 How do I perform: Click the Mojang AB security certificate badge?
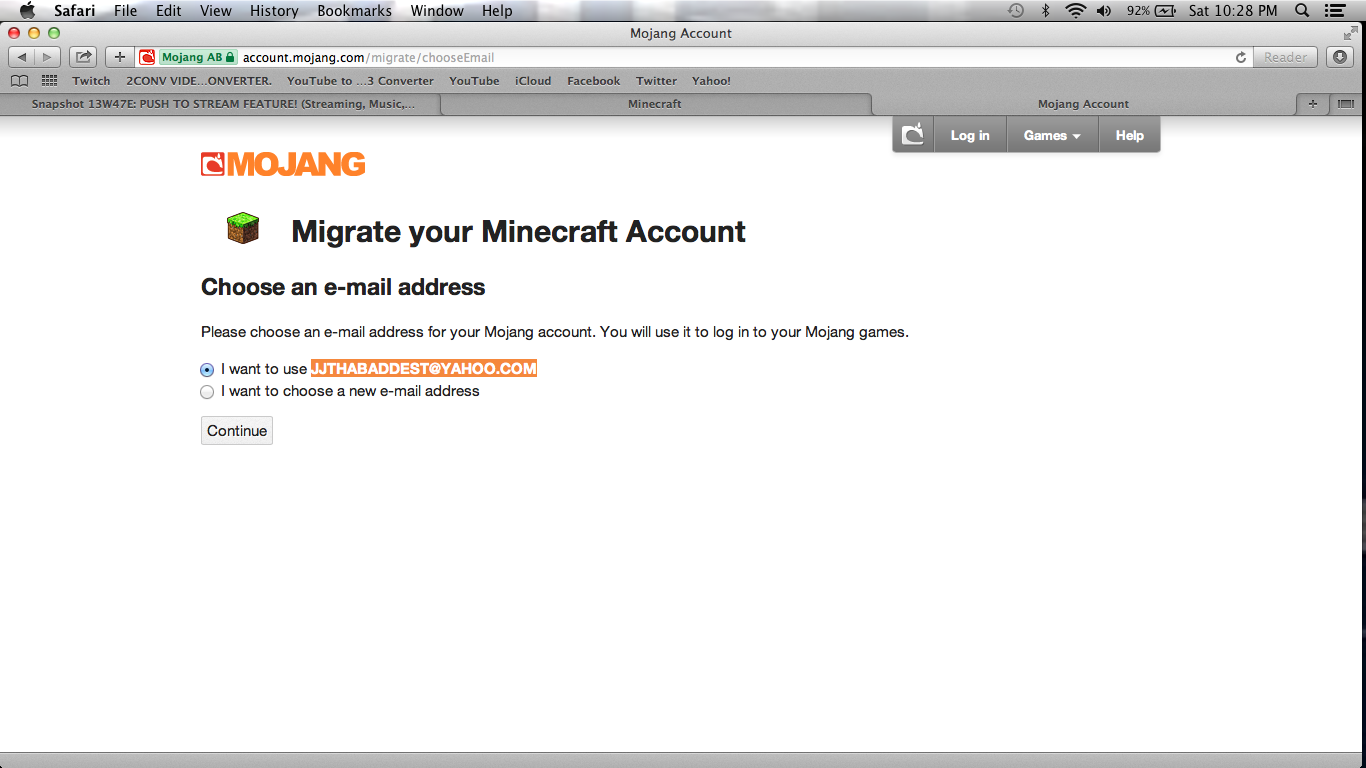[x=198, y=57]
